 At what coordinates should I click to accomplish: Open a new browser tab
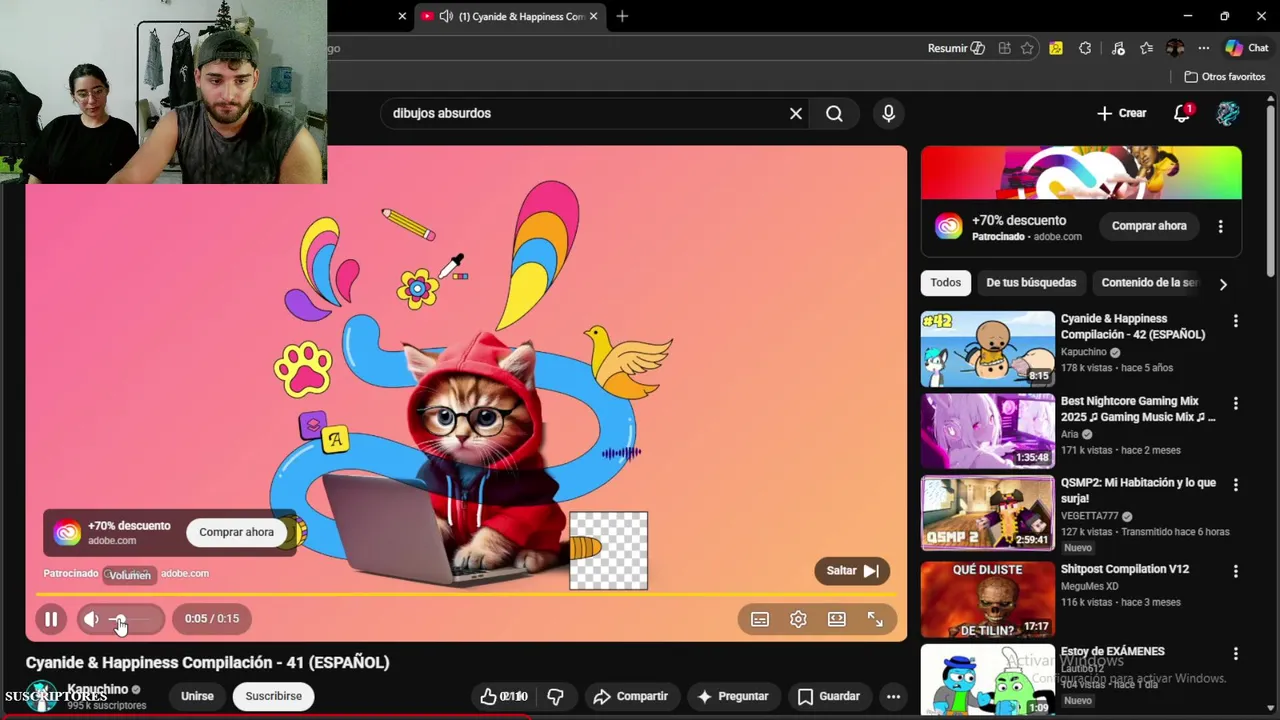tap(622, 16)
